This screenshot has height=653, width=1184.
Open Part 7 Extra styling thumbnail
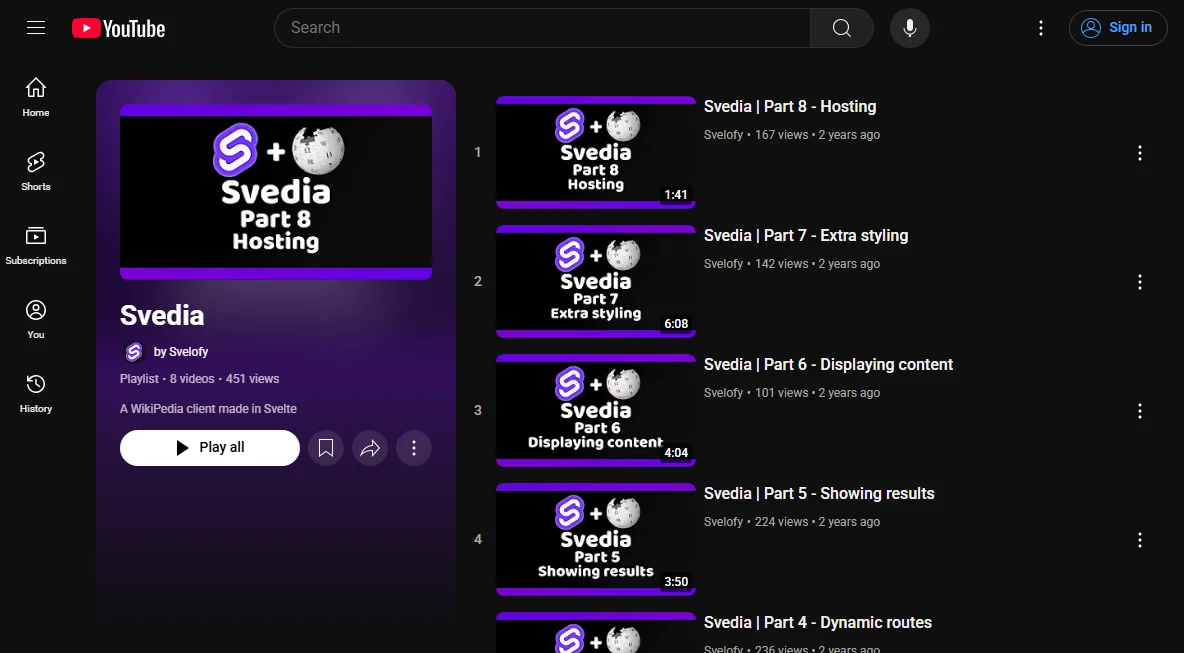[595, 281]
